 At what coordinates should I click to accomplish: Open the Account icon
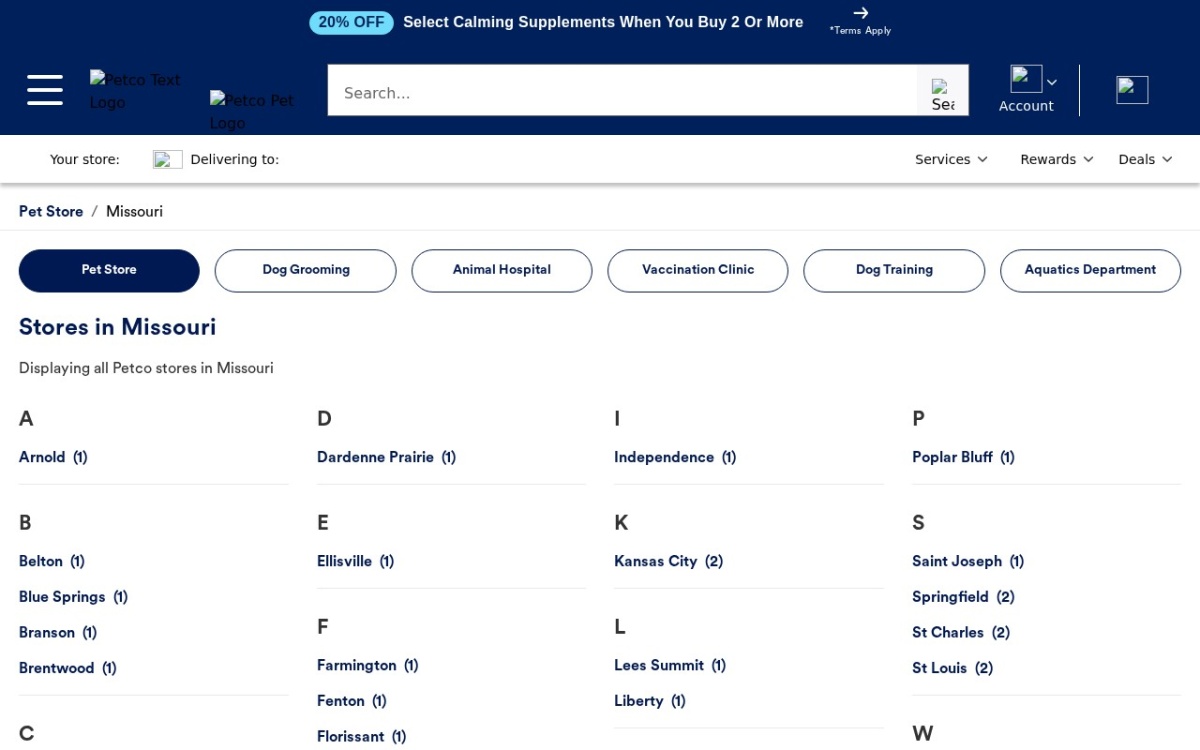(x=1026, y=79)
